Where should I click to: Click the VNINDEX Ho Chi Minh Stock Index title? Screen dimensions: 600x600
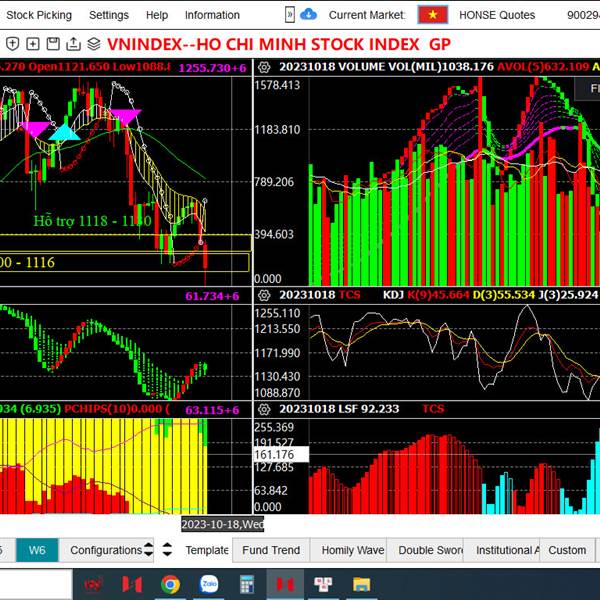279,44
